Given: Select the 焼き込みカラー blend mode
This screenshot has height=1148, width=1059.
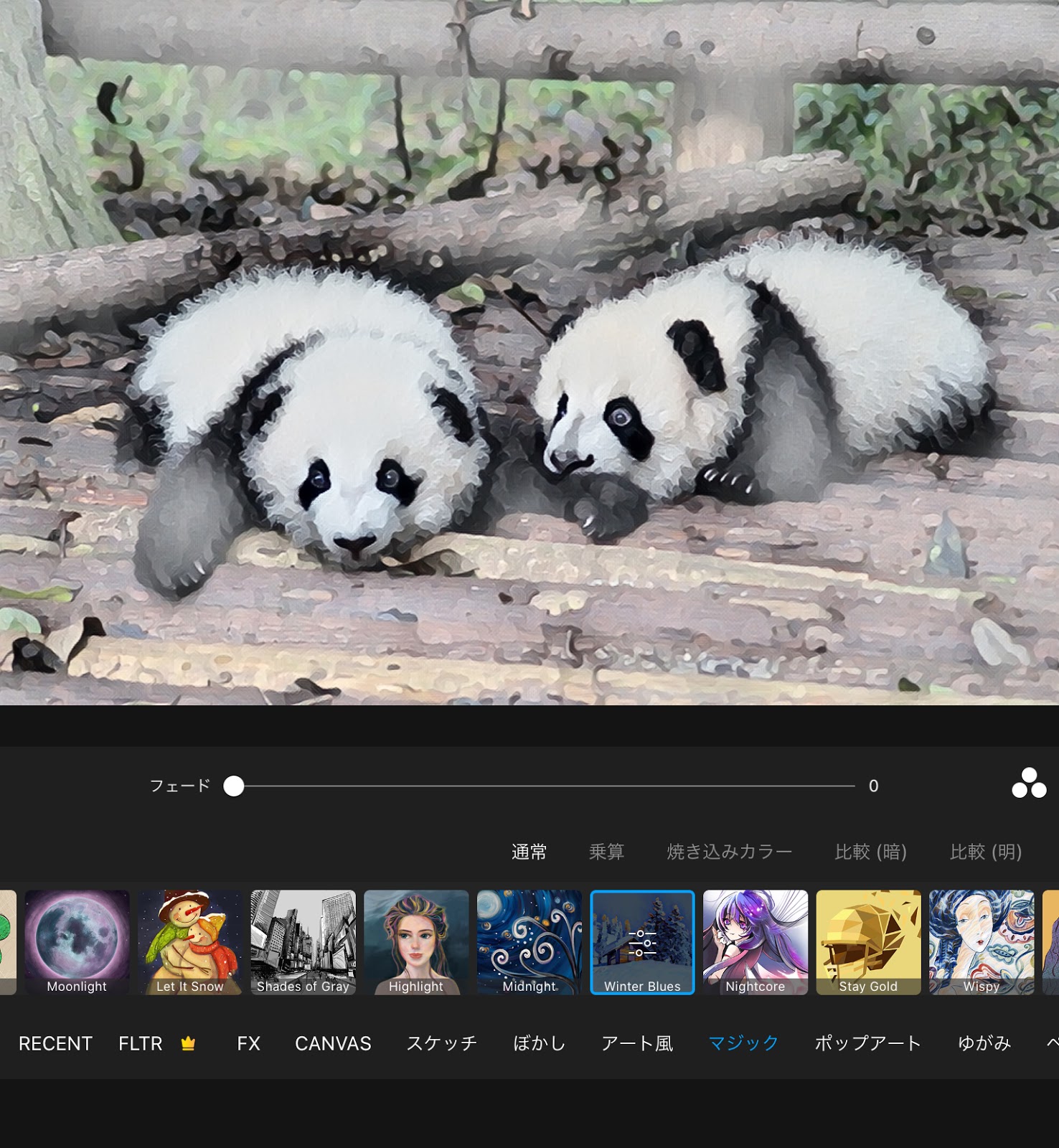Looking at the screenshot, I should coord(730,852).
